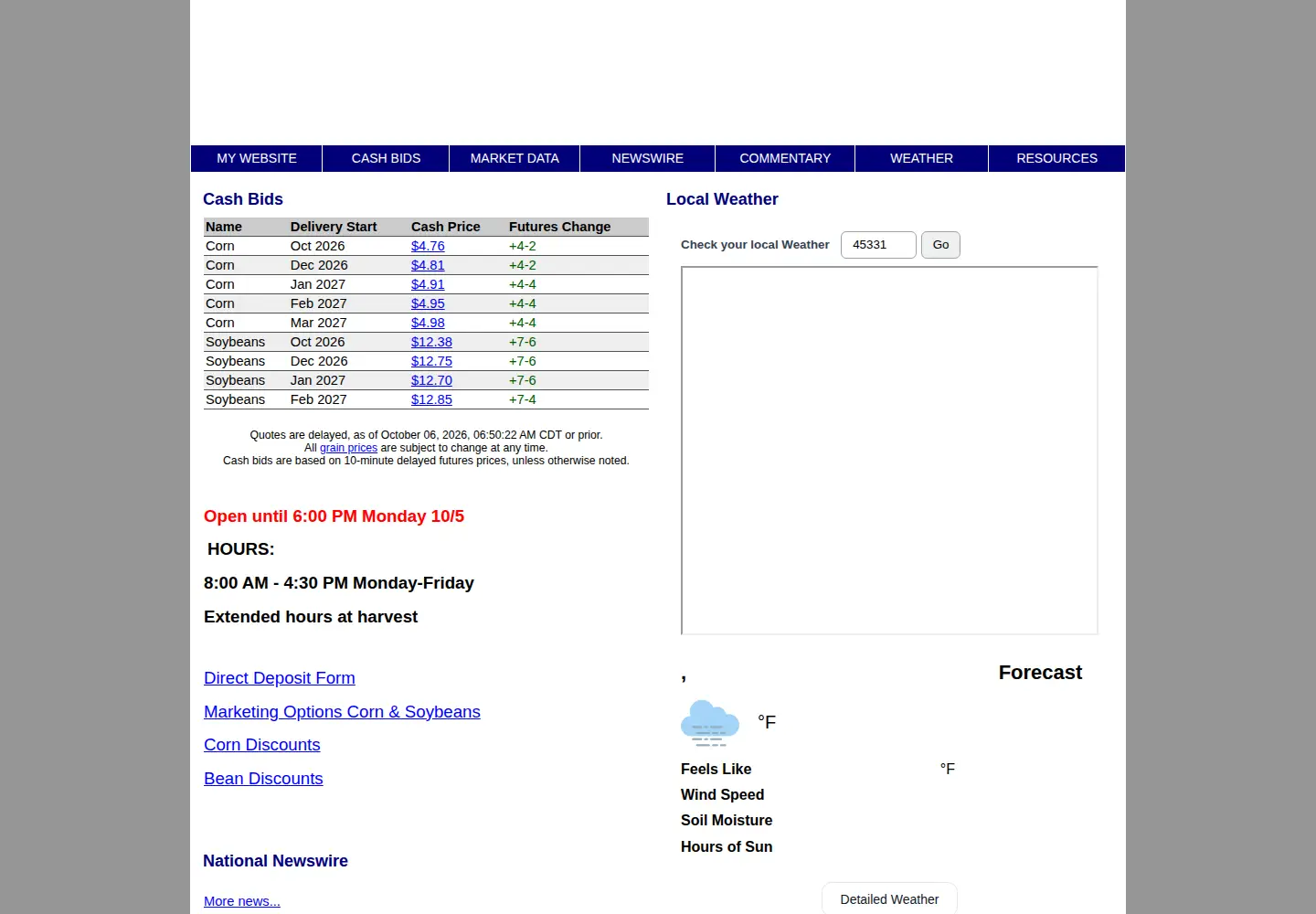The width and height of the screenshot is (1316, 914).
Task: Click the Soil Moisture label
Action: [x=727, y=821]
